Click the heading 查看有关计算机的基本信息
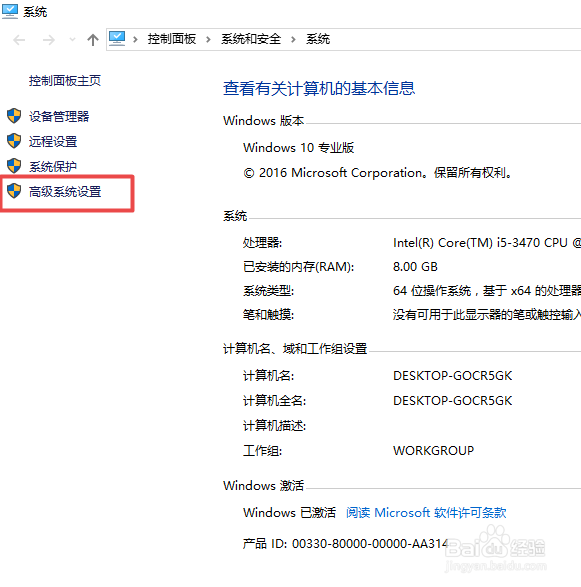581x587 pixels. point(319,89)
